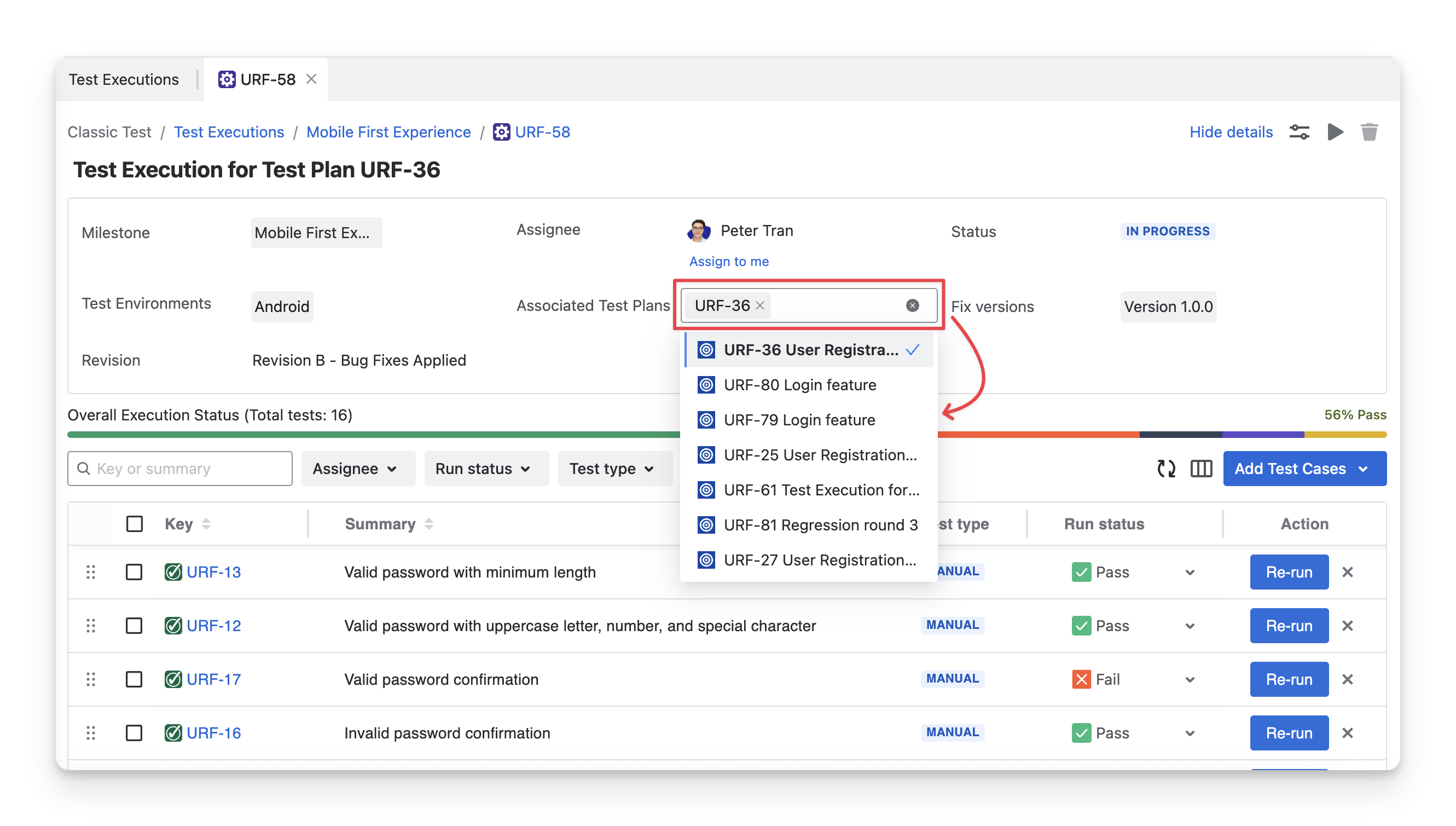
Task: Toggle the select-all header checkbox
Action: point(135,524)
